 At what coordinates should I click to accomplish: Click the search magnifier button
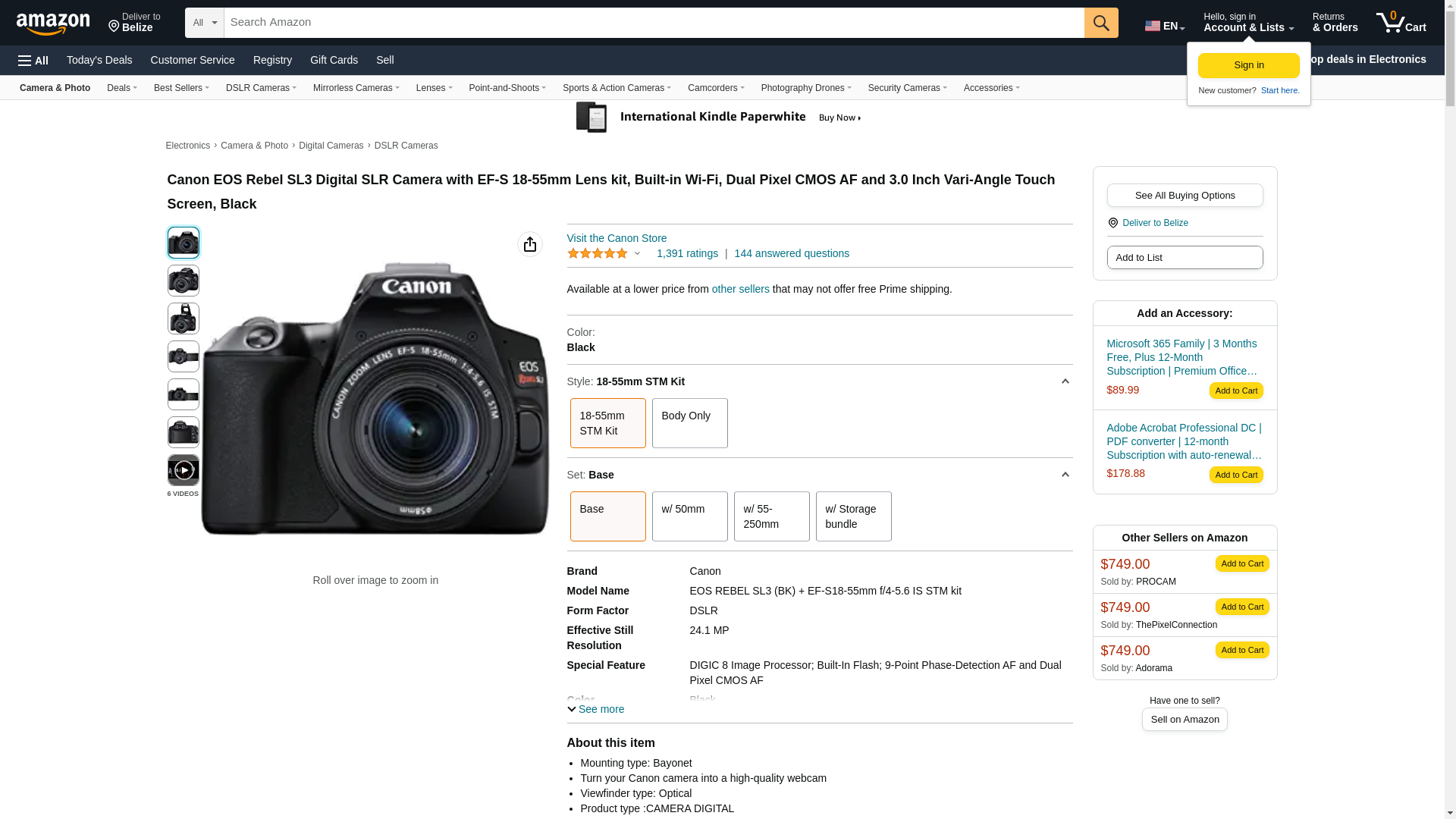click(1100, 23)
